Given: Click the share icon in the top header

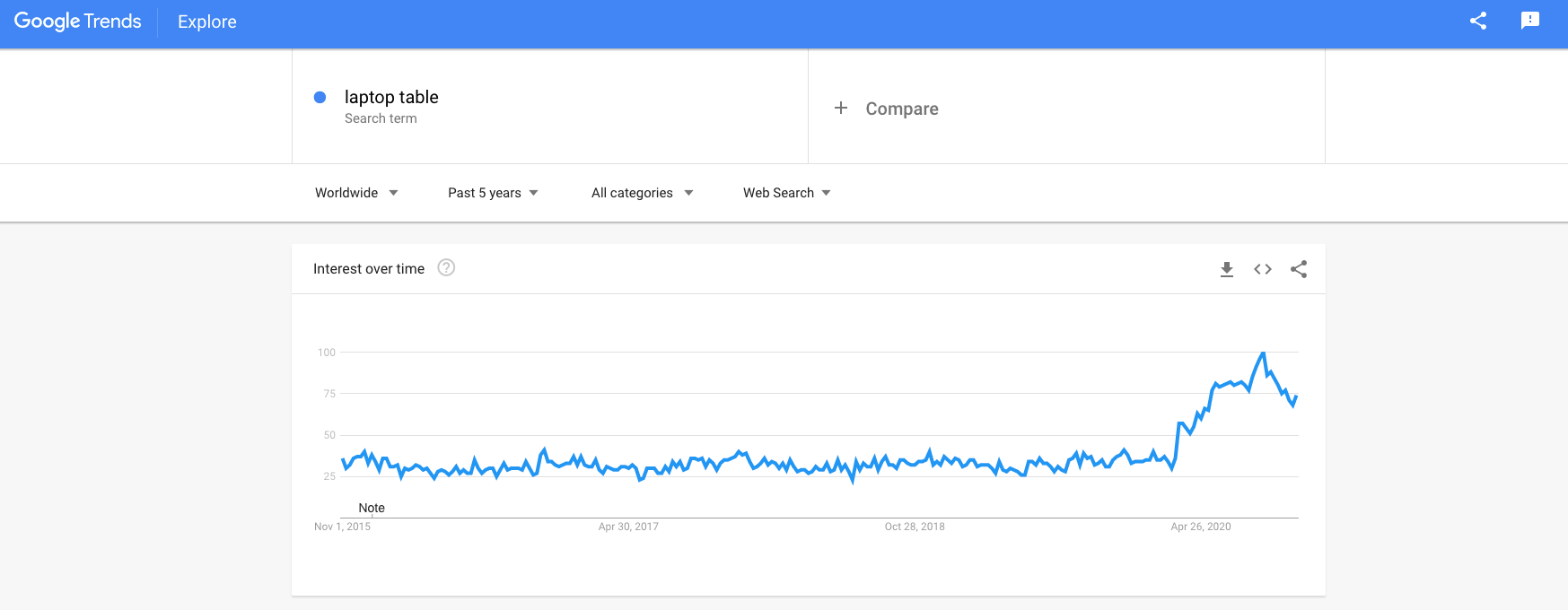Looking at the screenshot, I should pos(1477,22).
